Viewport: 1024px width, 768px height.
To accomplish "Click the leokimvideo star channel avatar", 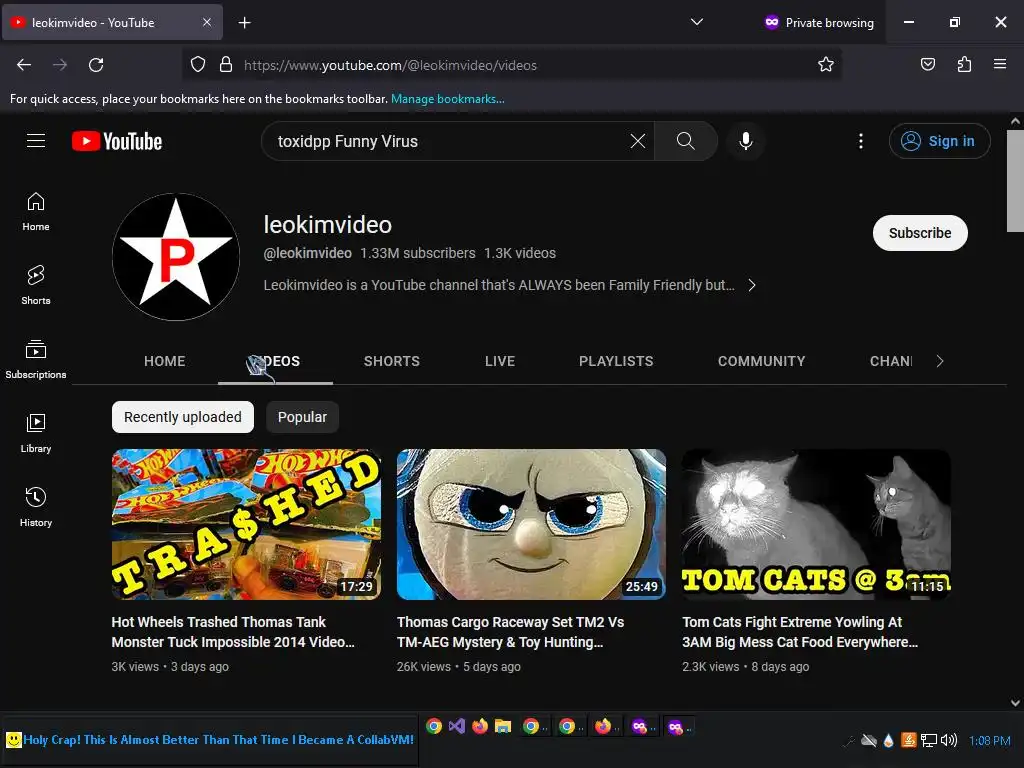I will click(x=176, y=257).
